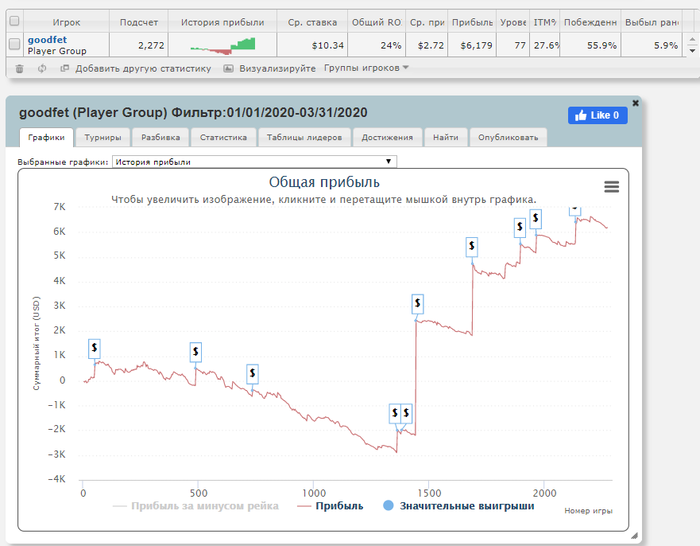Click the right $ marker of the pair near -2K
700x546 pixels.
[x=406, y=413]
